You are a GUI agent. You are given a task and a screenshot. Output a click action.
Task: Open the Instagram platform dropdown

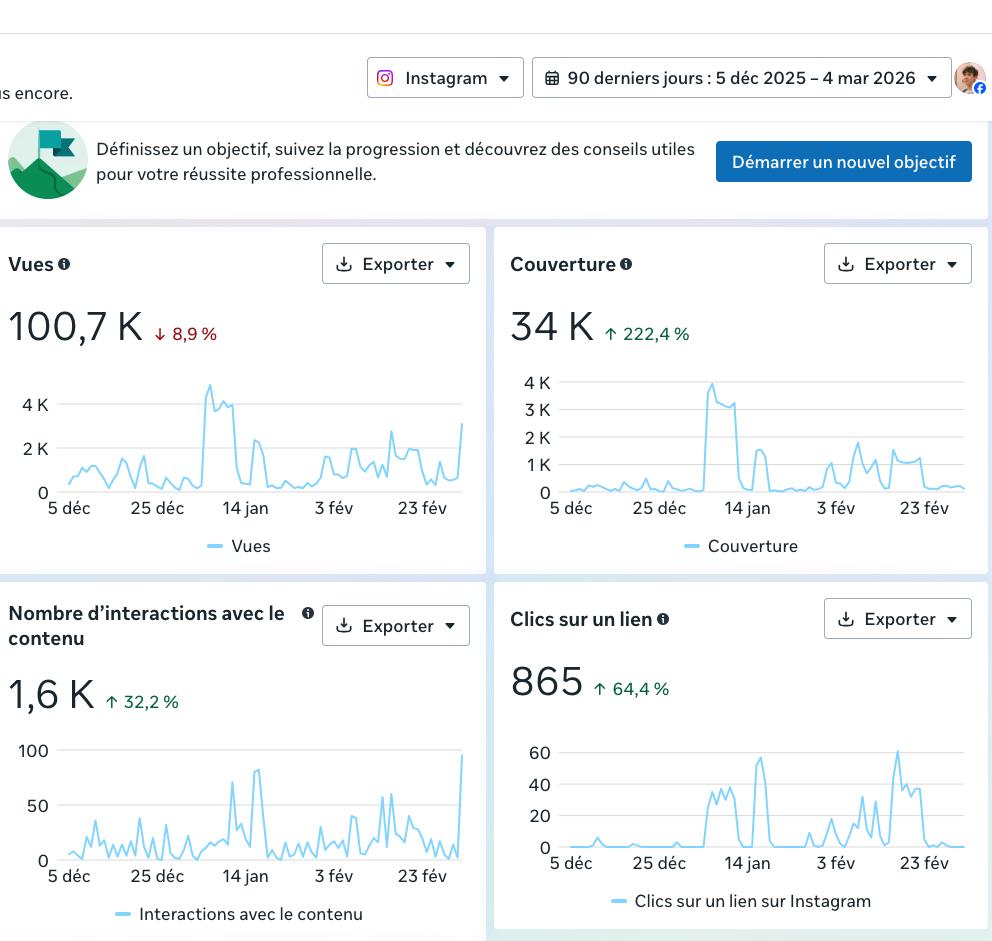pos(445,78)
